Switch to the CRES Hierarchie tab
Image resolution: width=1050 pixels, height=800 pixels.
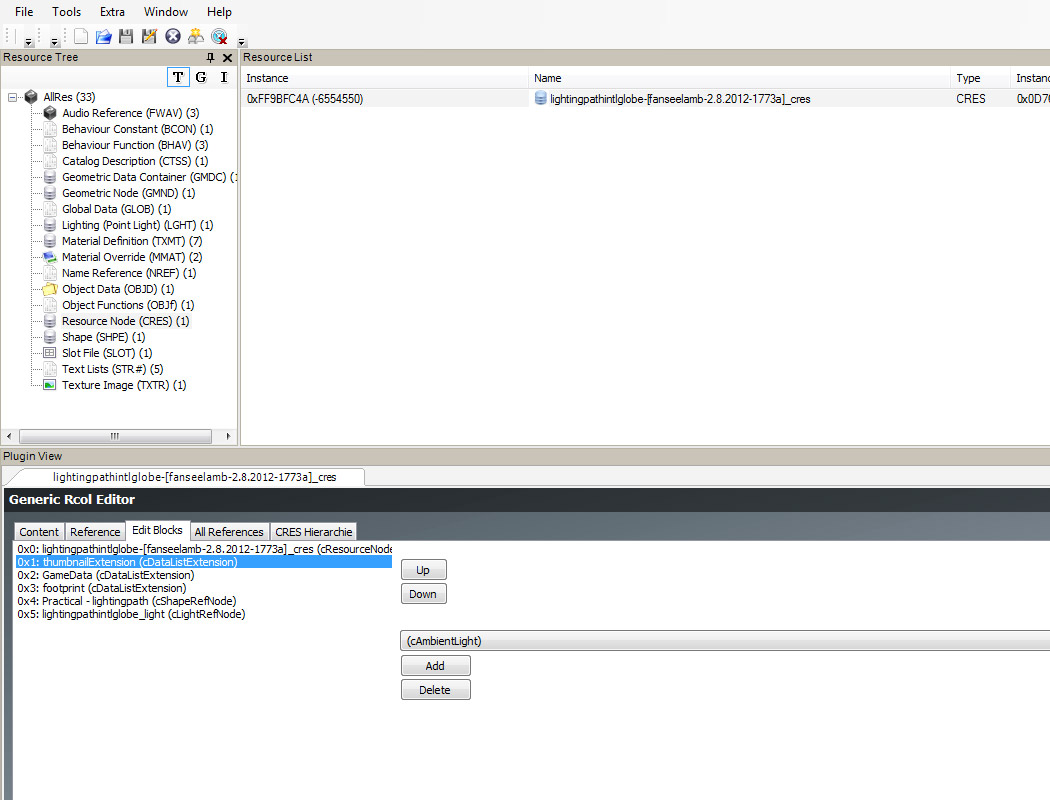pos(313,532)
